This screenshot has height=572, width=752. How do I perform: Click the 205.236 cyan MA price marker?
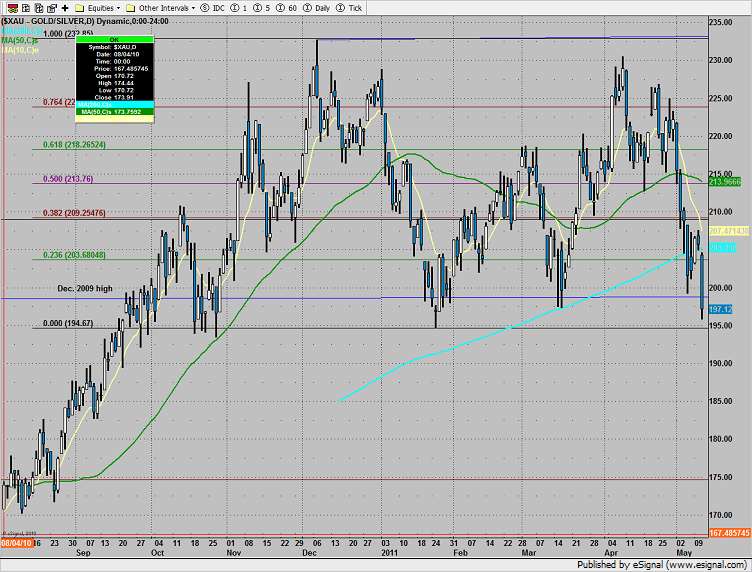coord(723,248)
